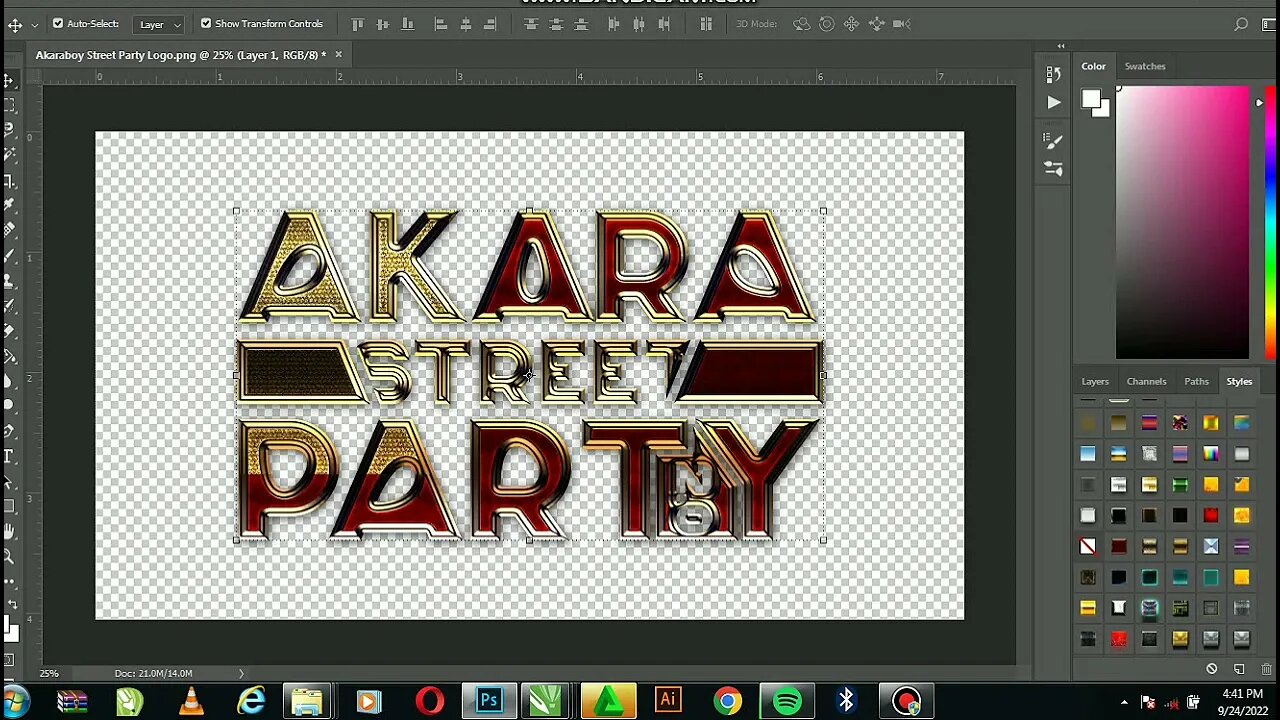This screenshot has height=720, width=1280.
Task: Select the 3D rotate mode icon
Action: (801, 24)
